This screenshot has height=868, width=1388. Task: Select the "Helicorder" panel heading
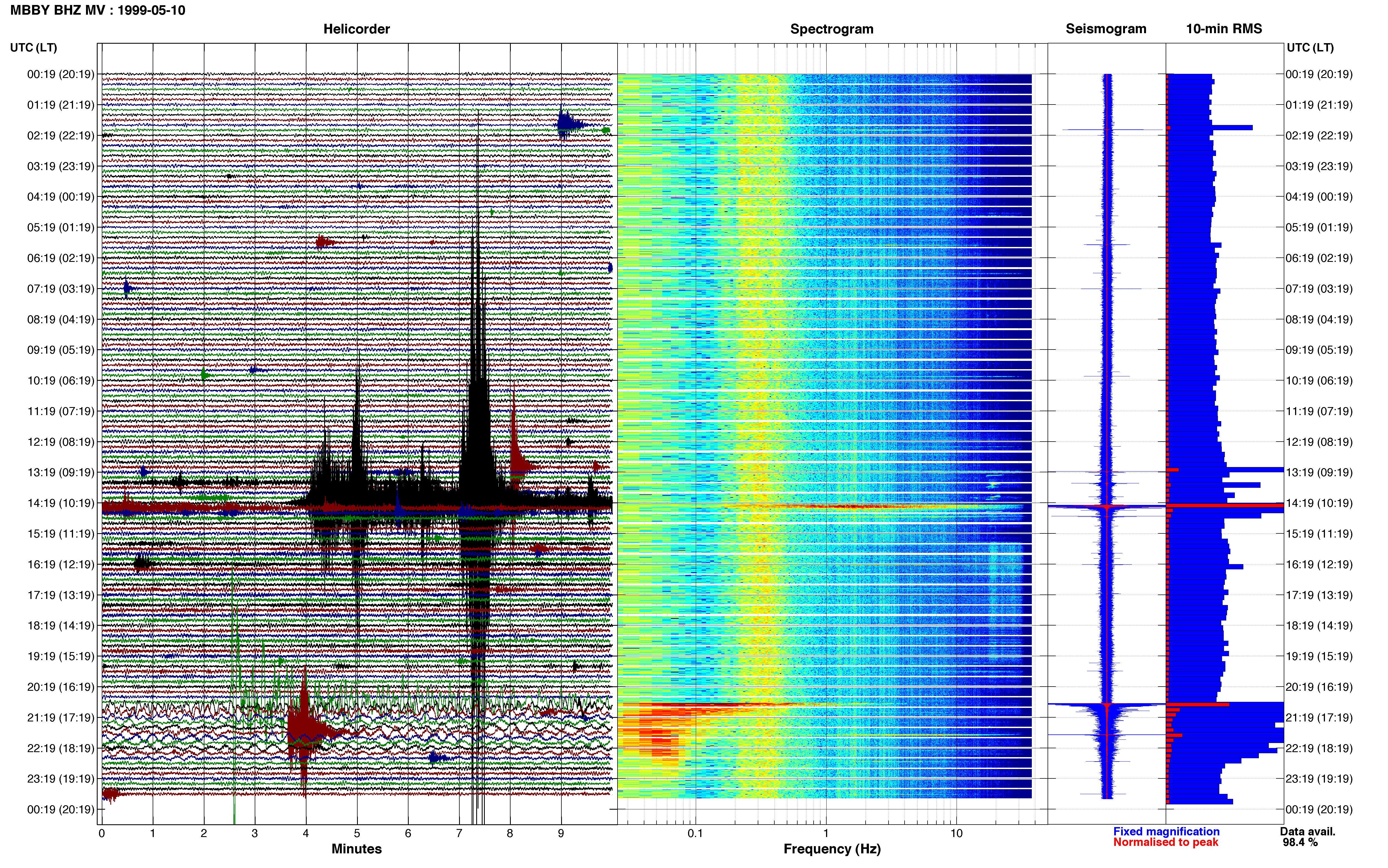click(x=356, y=29)
